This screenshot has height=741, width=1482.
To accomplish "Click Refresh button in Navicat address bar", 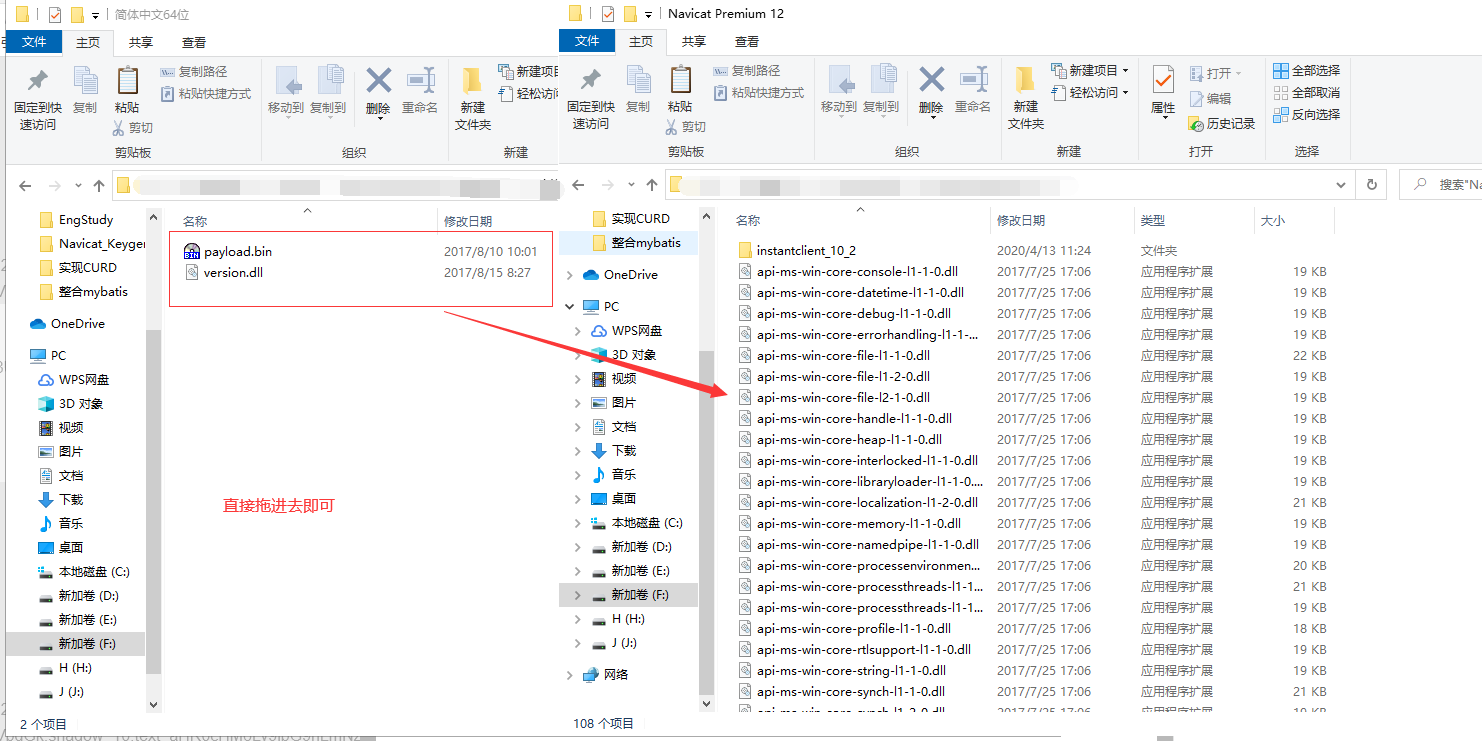I will (x=1371, y=185).
